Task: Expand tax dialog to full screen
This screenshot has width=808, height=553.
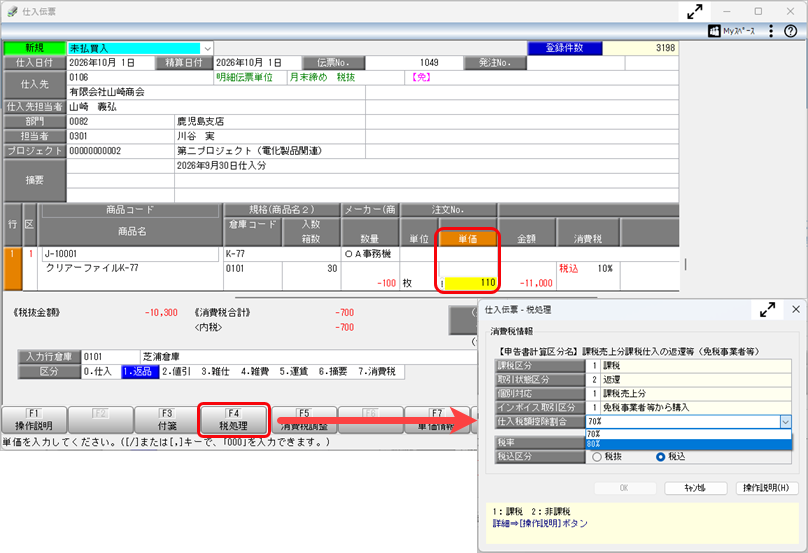Action: click(767, 310)
